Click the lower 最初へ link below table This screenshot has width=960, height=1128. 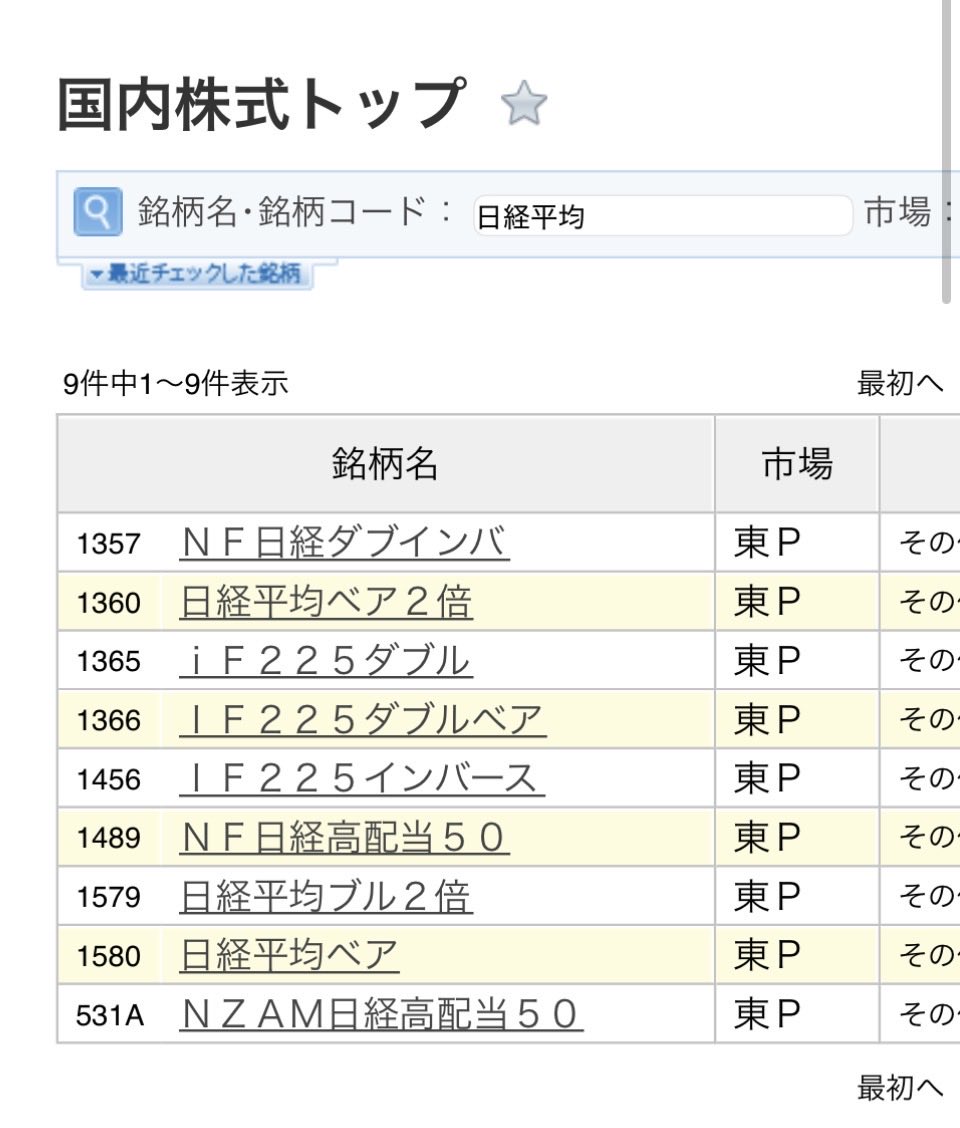(900, 1087)
